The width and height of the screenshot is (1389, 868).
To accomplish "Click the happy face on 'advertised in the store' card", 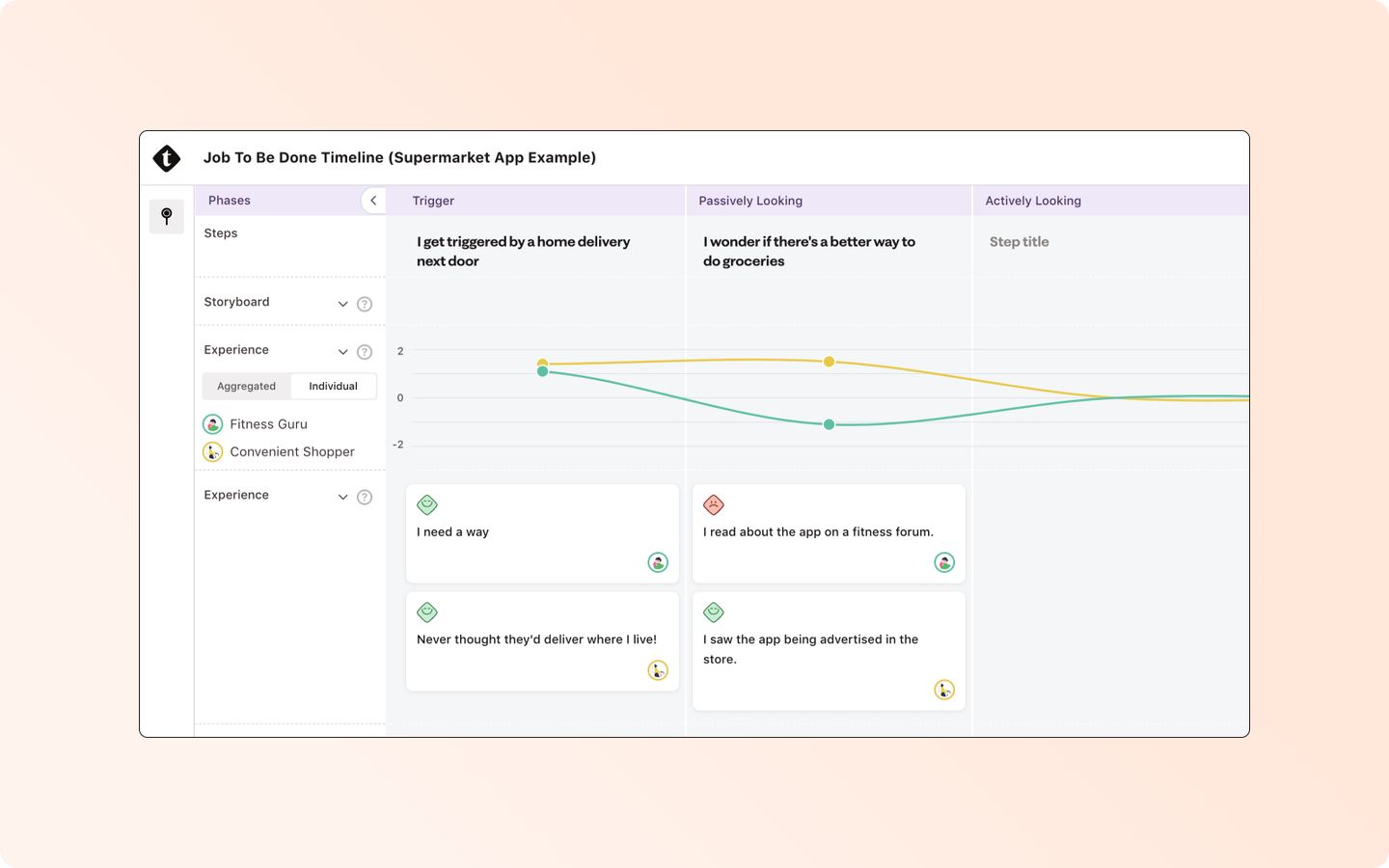I will tap(714, 612).
